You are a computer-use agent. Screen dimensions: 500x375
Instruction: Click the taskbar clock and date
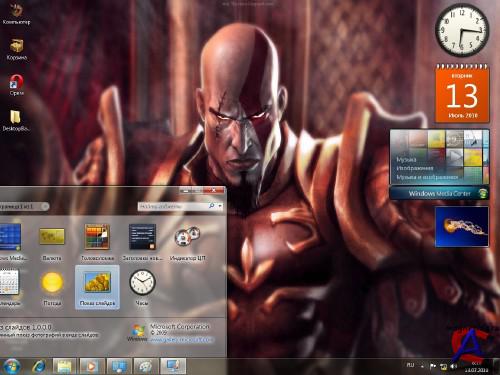click(477, 367)
